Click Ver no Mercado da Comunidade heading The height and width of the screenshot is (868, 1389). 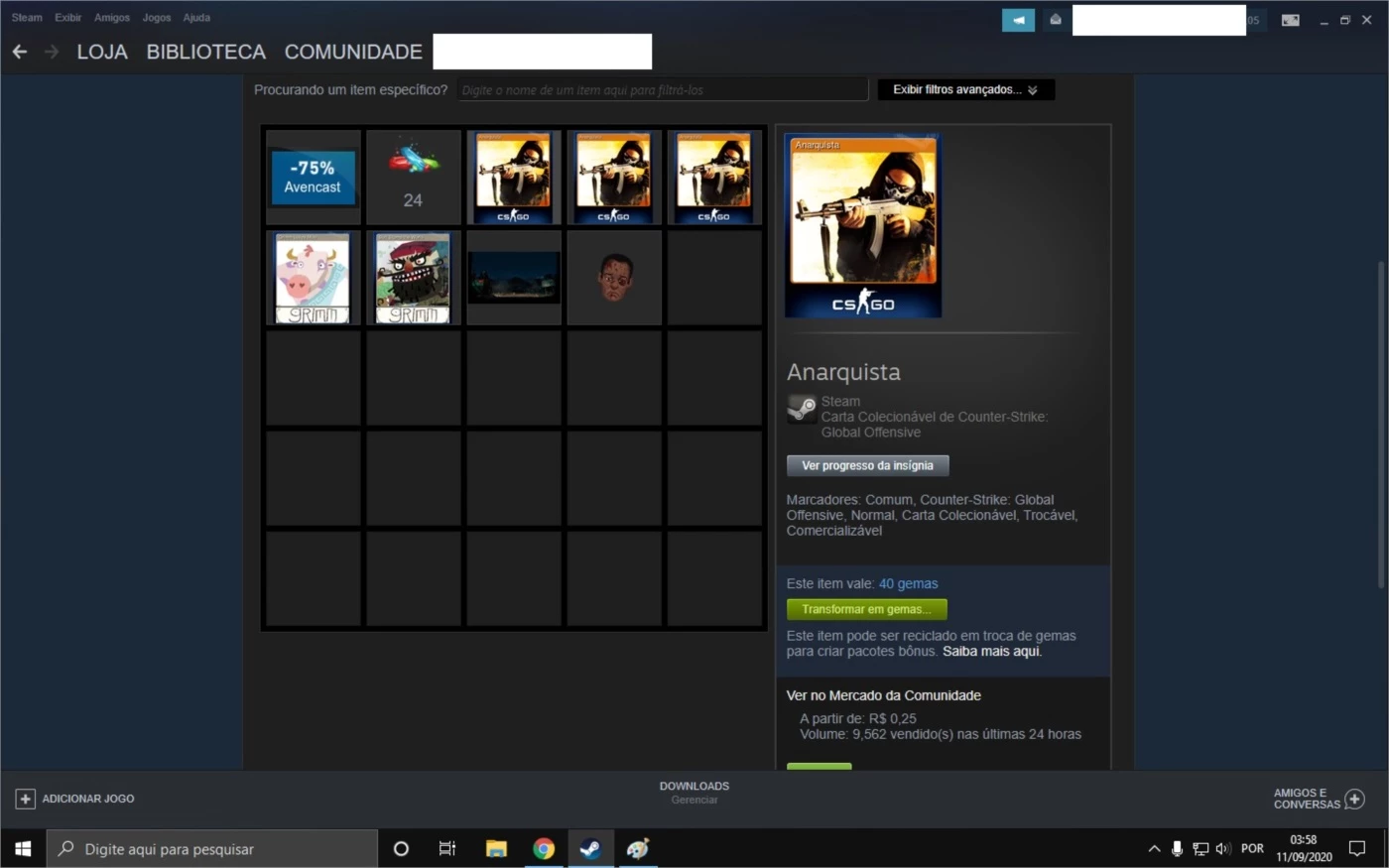[x=884, y=695]
